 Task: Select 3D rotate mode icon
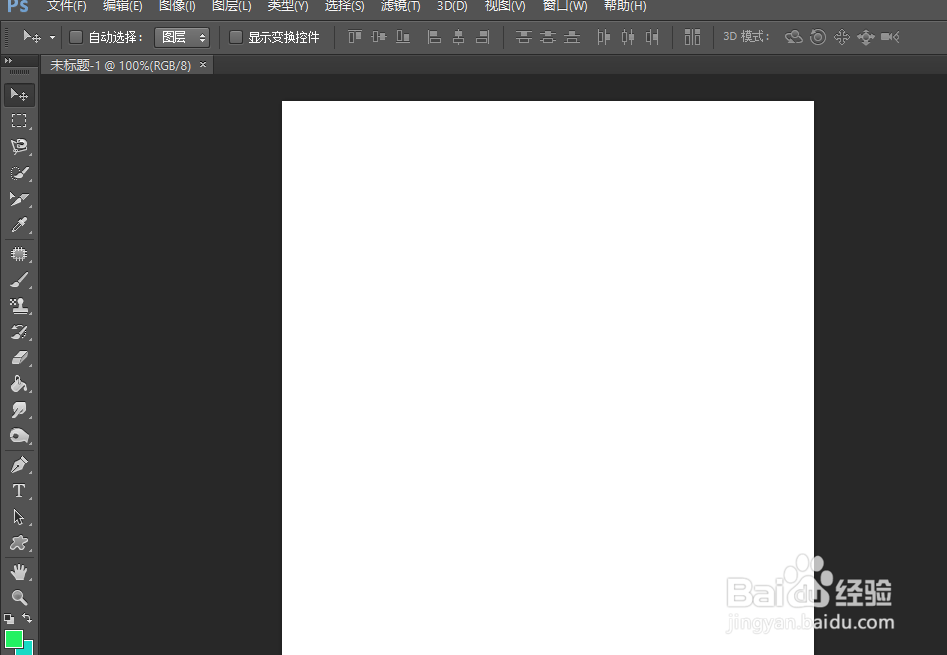tap(794, 37)
